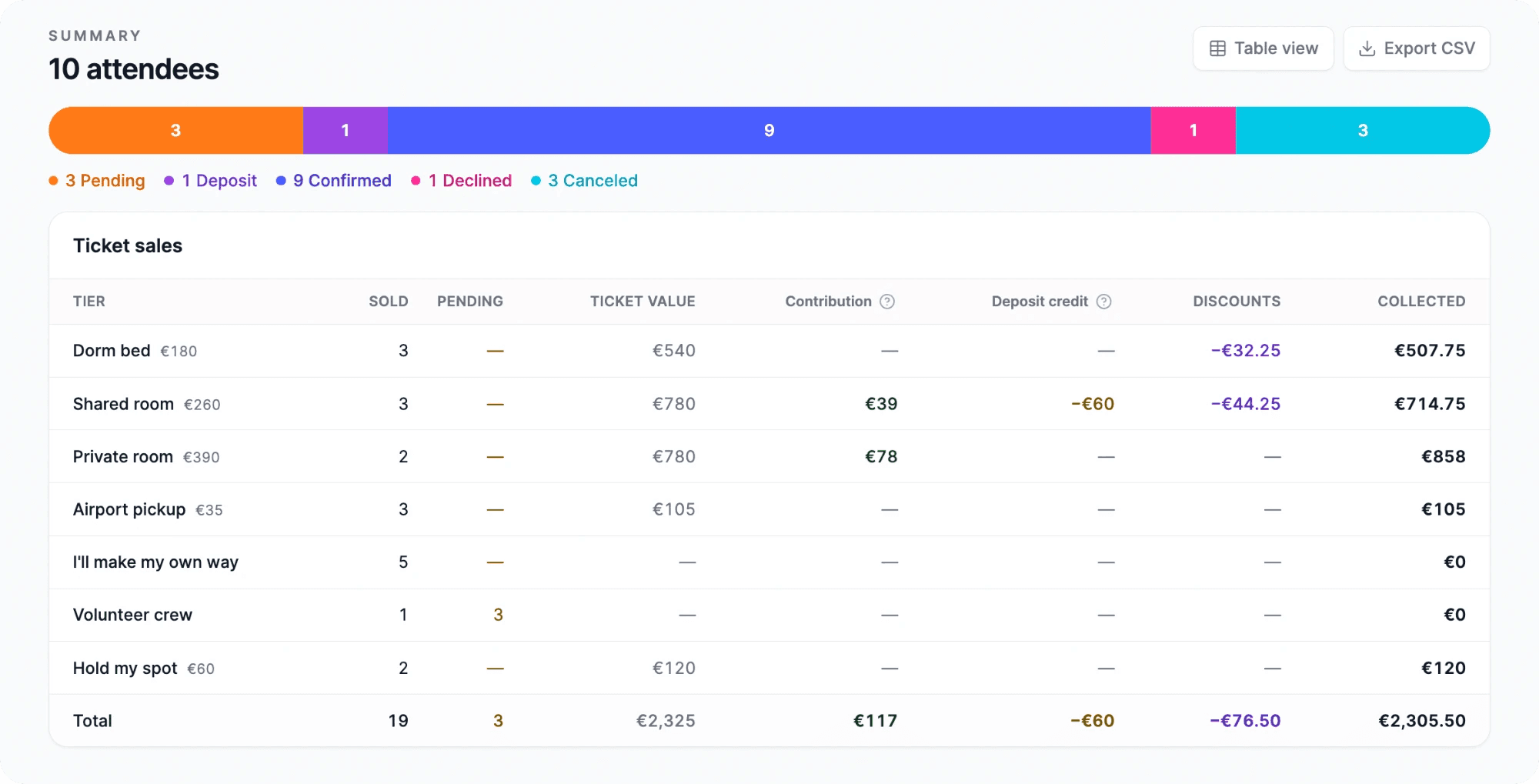Click Airport pickup collected €105
Screen dimensions: 1539x784
1443,509
